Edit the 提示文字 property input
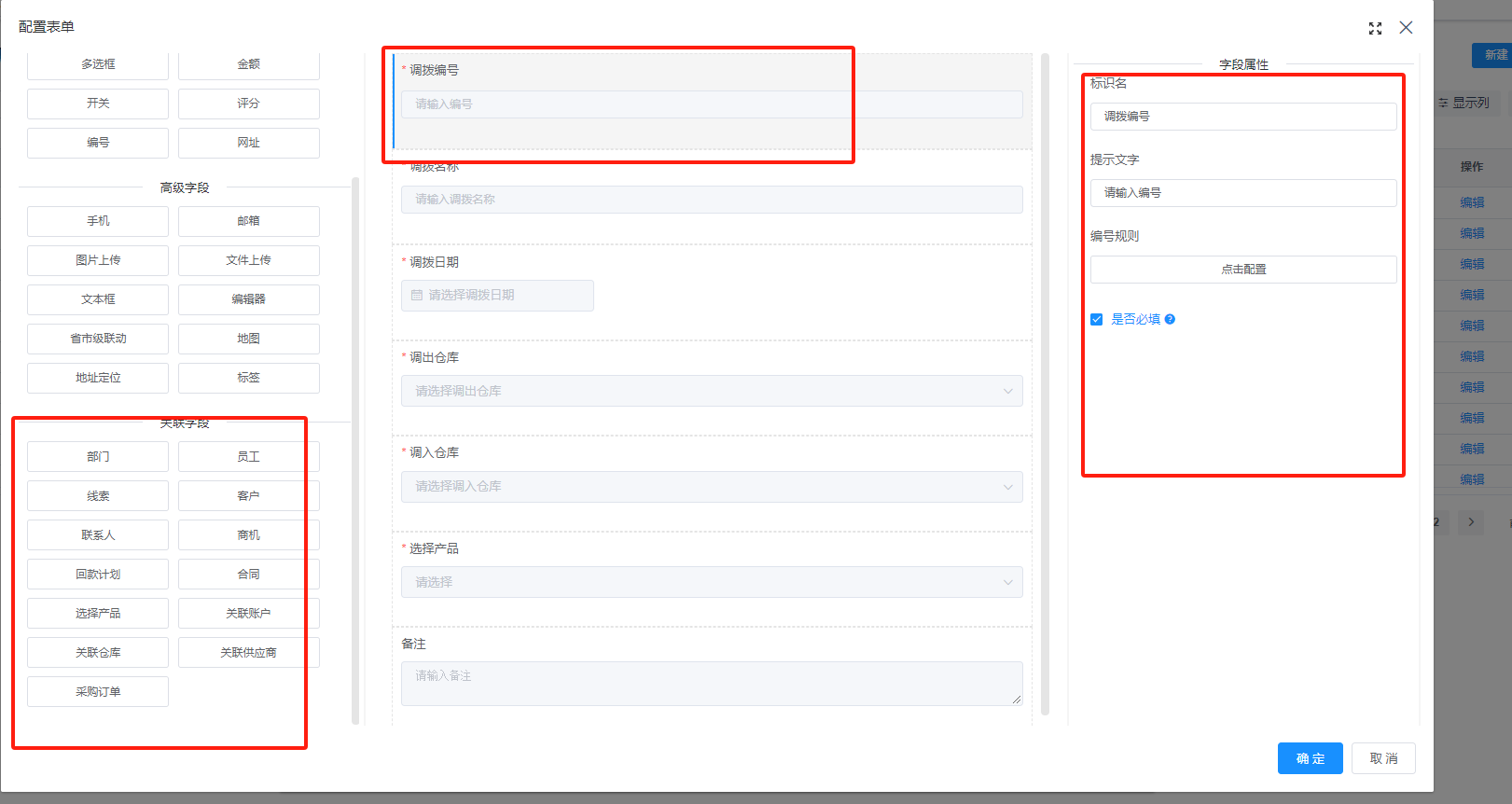The height and width of the screenshot is (804, 1512). pos(1243,193)
